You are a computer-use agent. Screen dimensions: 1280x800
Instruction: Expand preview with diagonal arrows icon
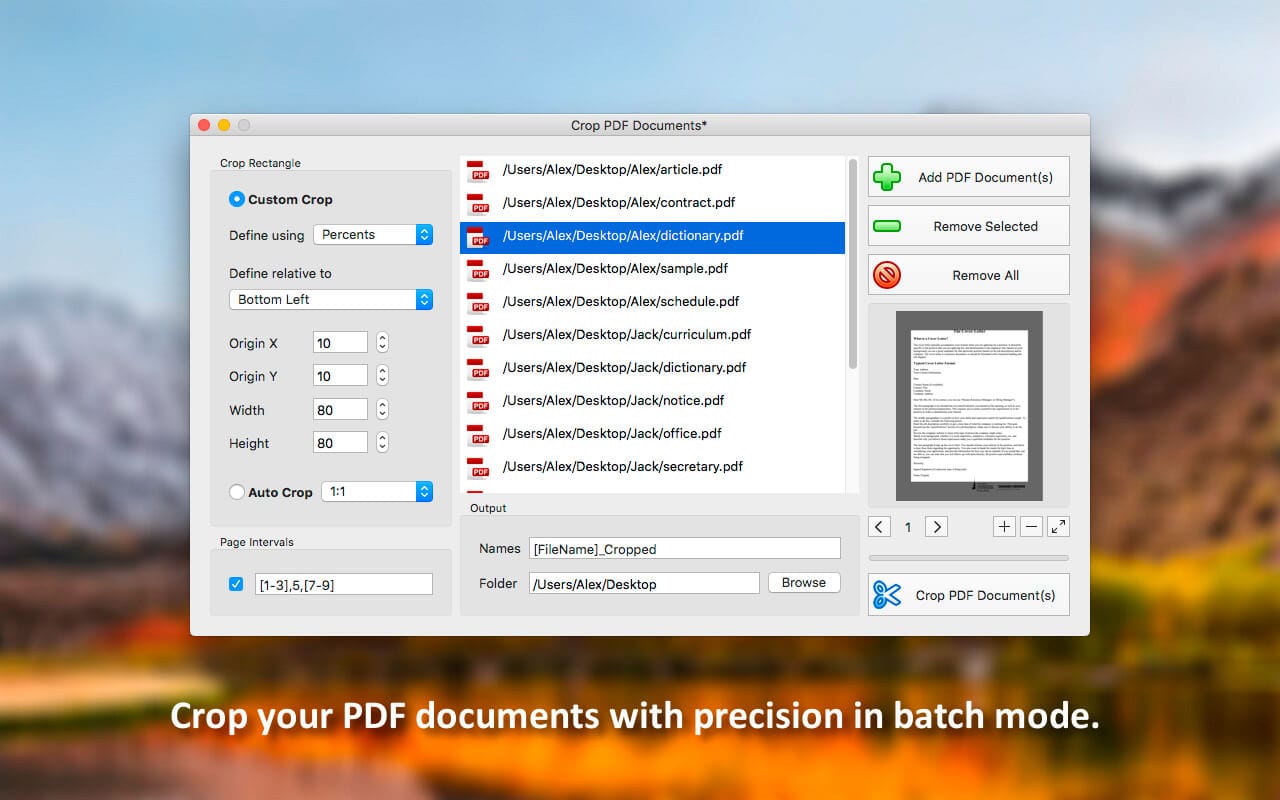[x=1058, y=526]
